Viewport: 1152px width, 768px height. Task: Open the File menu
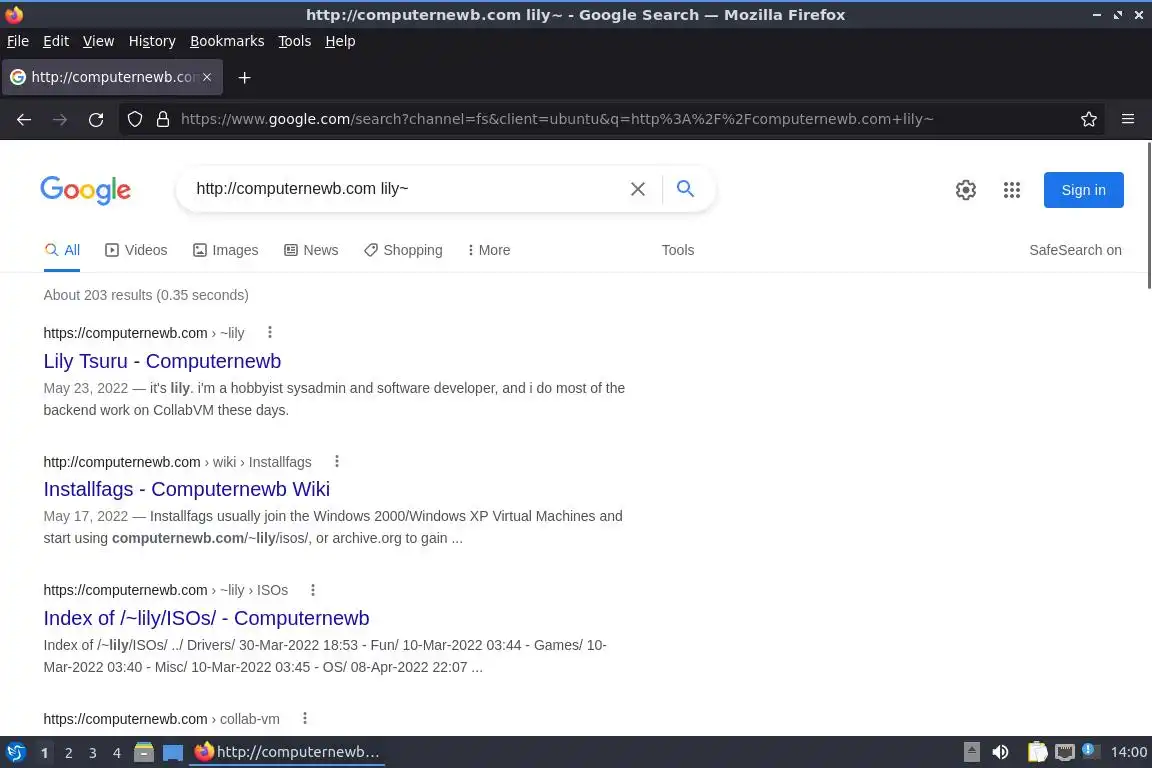pos(18,41)
